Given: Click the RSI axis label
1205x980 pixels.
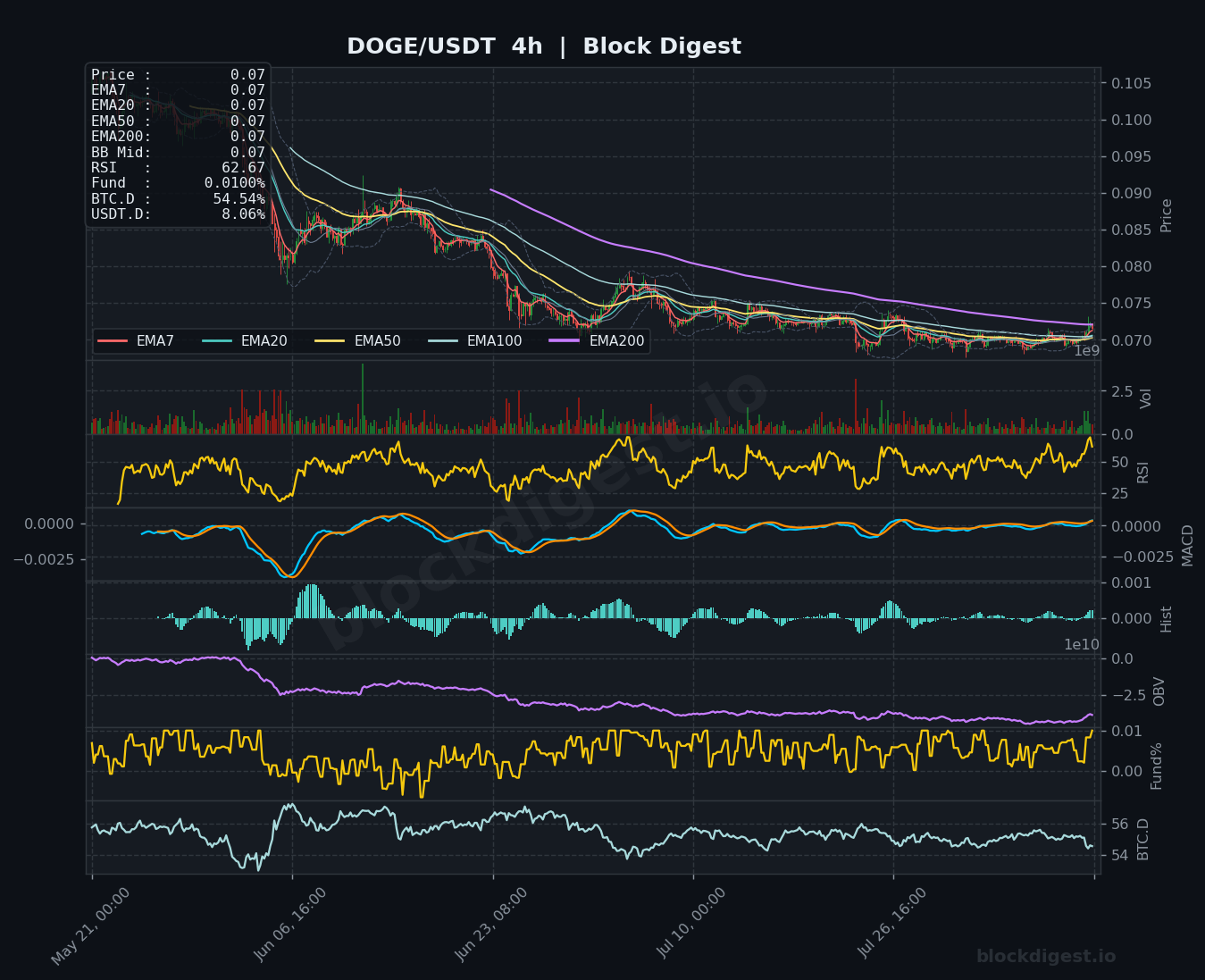Looking at the screenshot, I should [x=1143, y=472].
